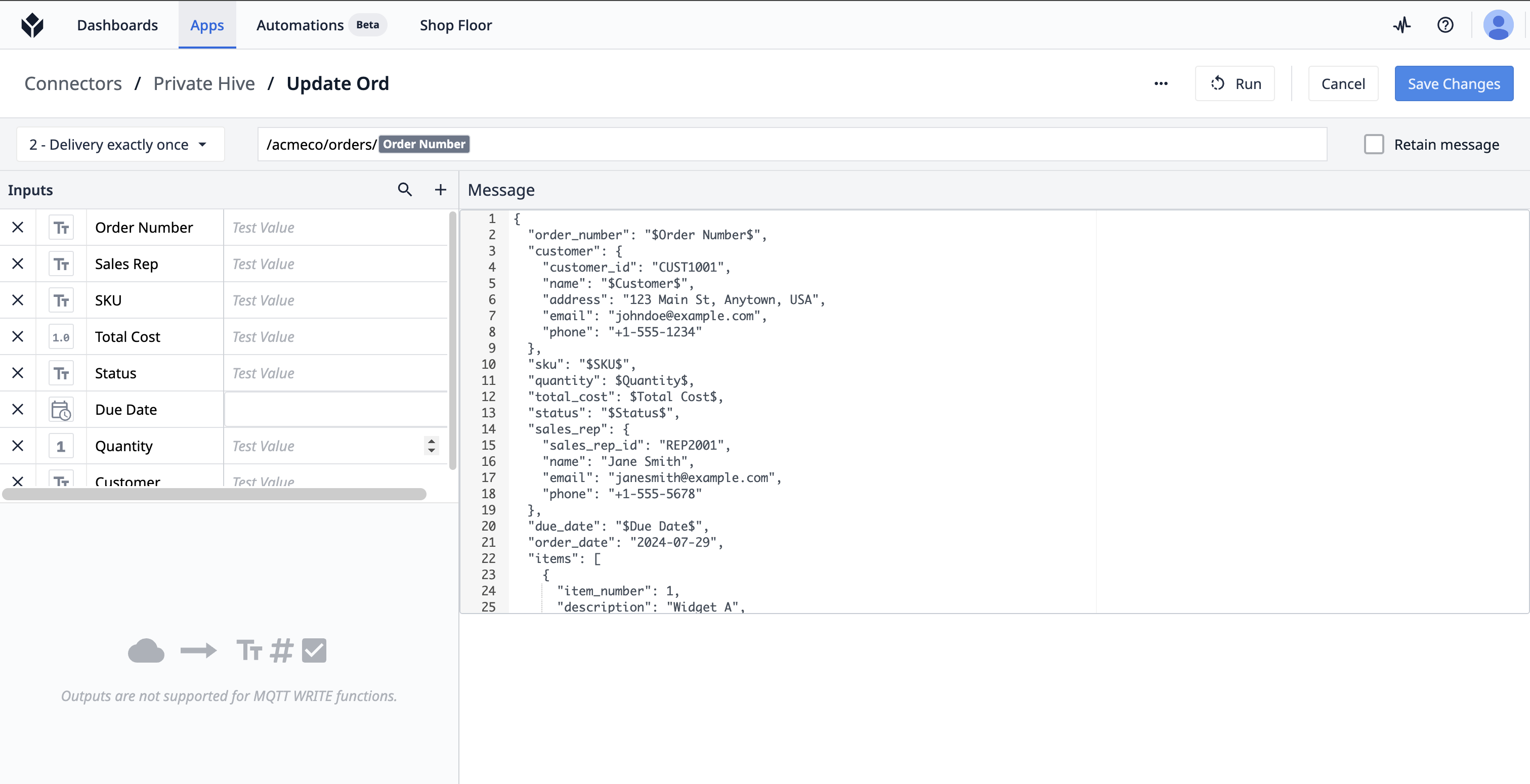Image resolution: width=1530 pixels, height=784 pixels.
Task: Click the Total Cost input name
Action: click(x=127, y=337)
